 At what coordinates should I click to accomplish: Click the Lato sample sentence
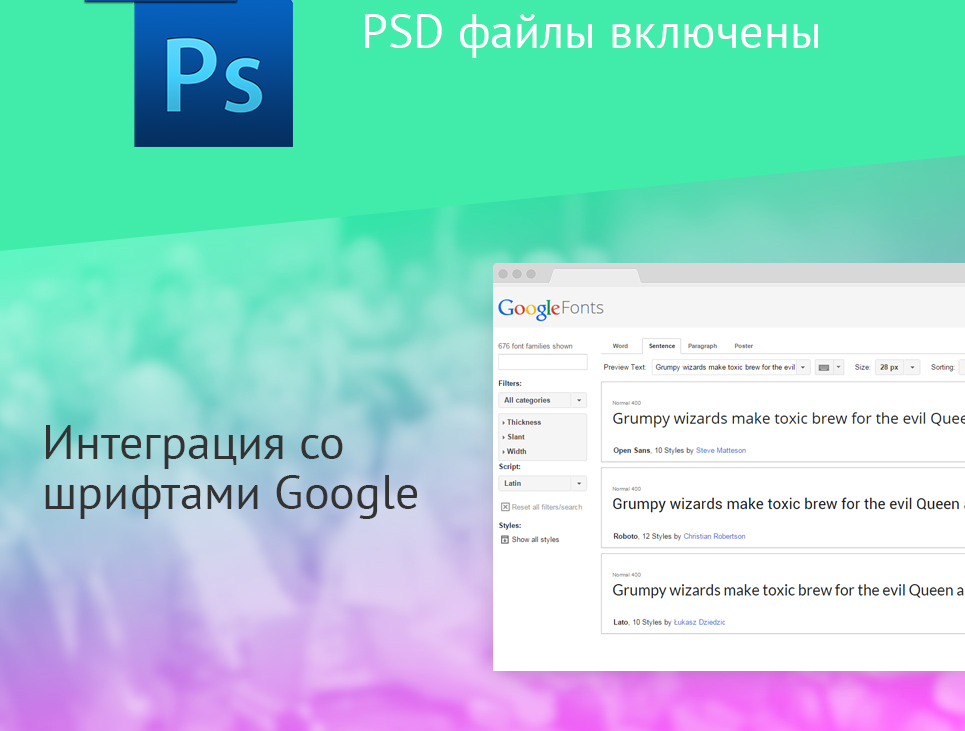tap(788, 591)
